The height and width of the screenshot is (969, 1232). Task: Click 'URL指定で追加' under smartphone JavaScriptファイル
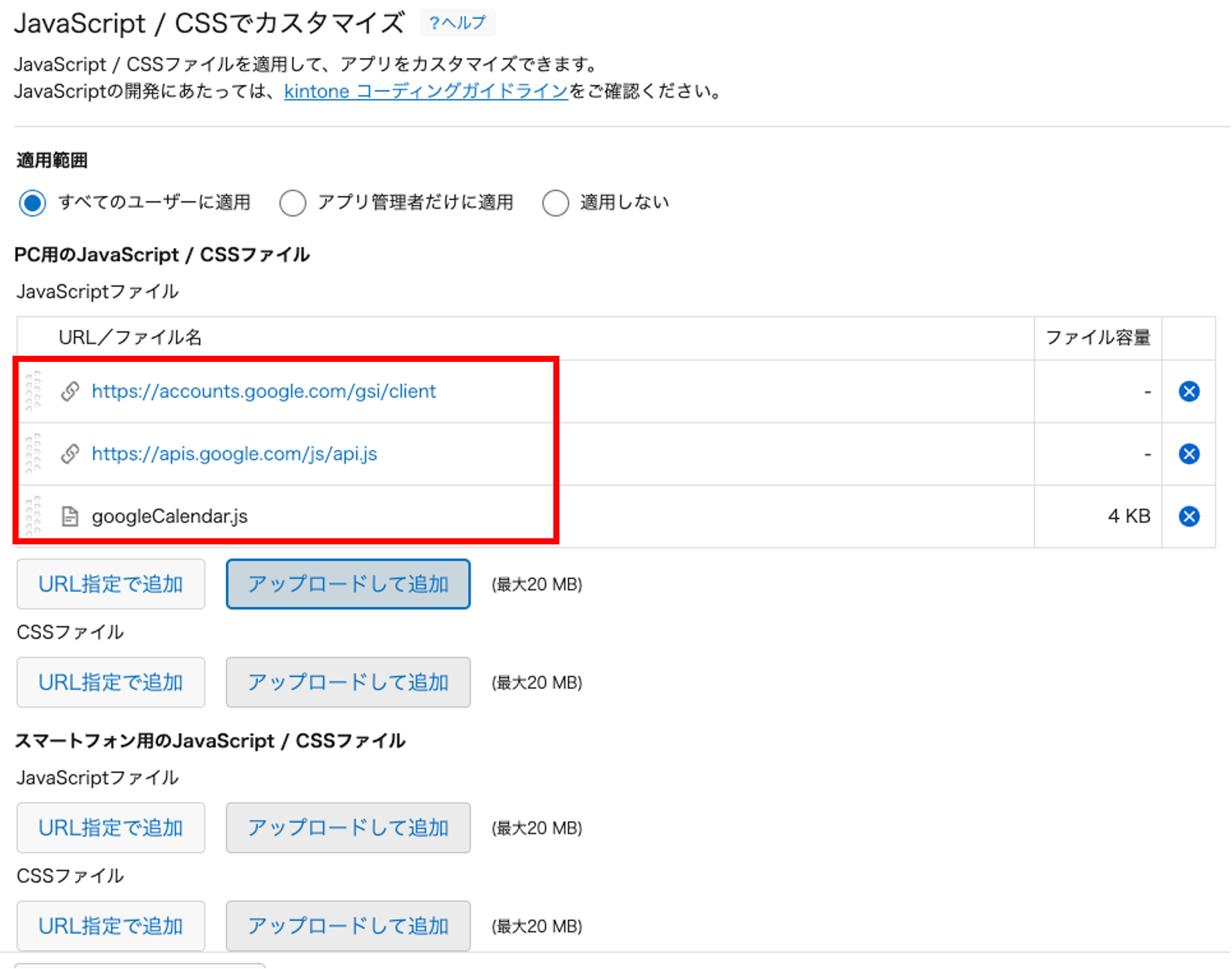click(111, 827)
